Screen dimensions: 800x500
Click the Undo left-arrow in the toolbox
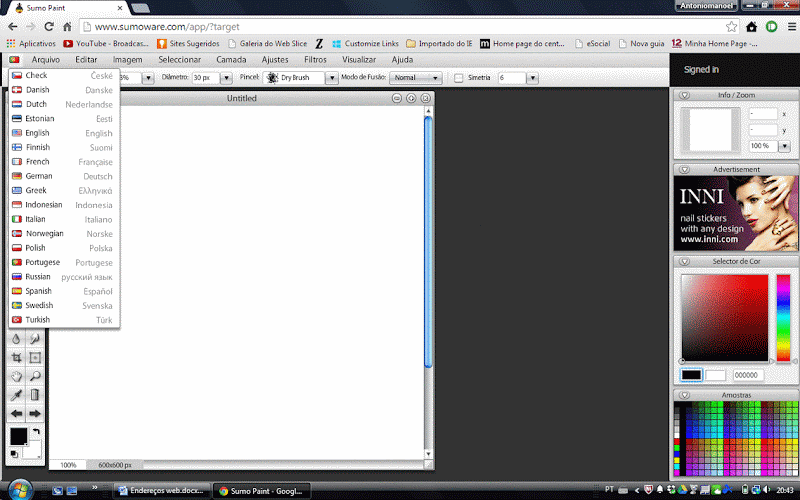16,413
